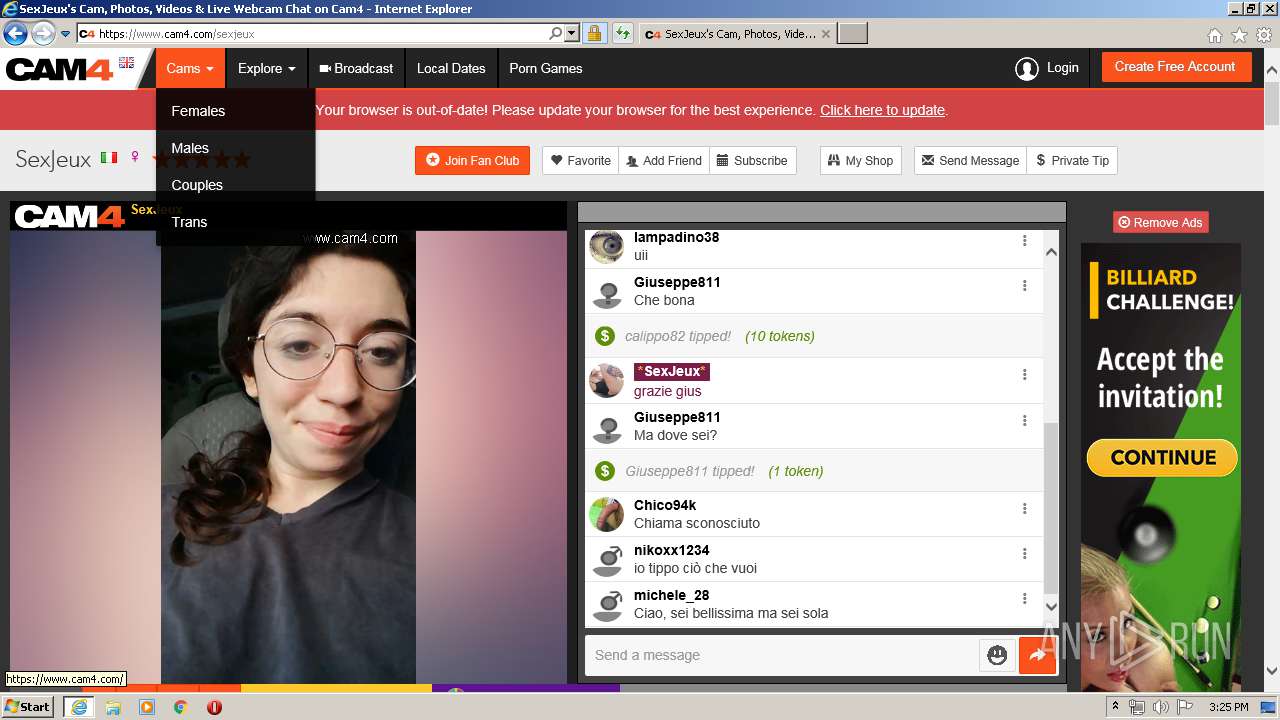Click the My Shop button
Viewport: 1280px width, 720px height.
(861, 160)
